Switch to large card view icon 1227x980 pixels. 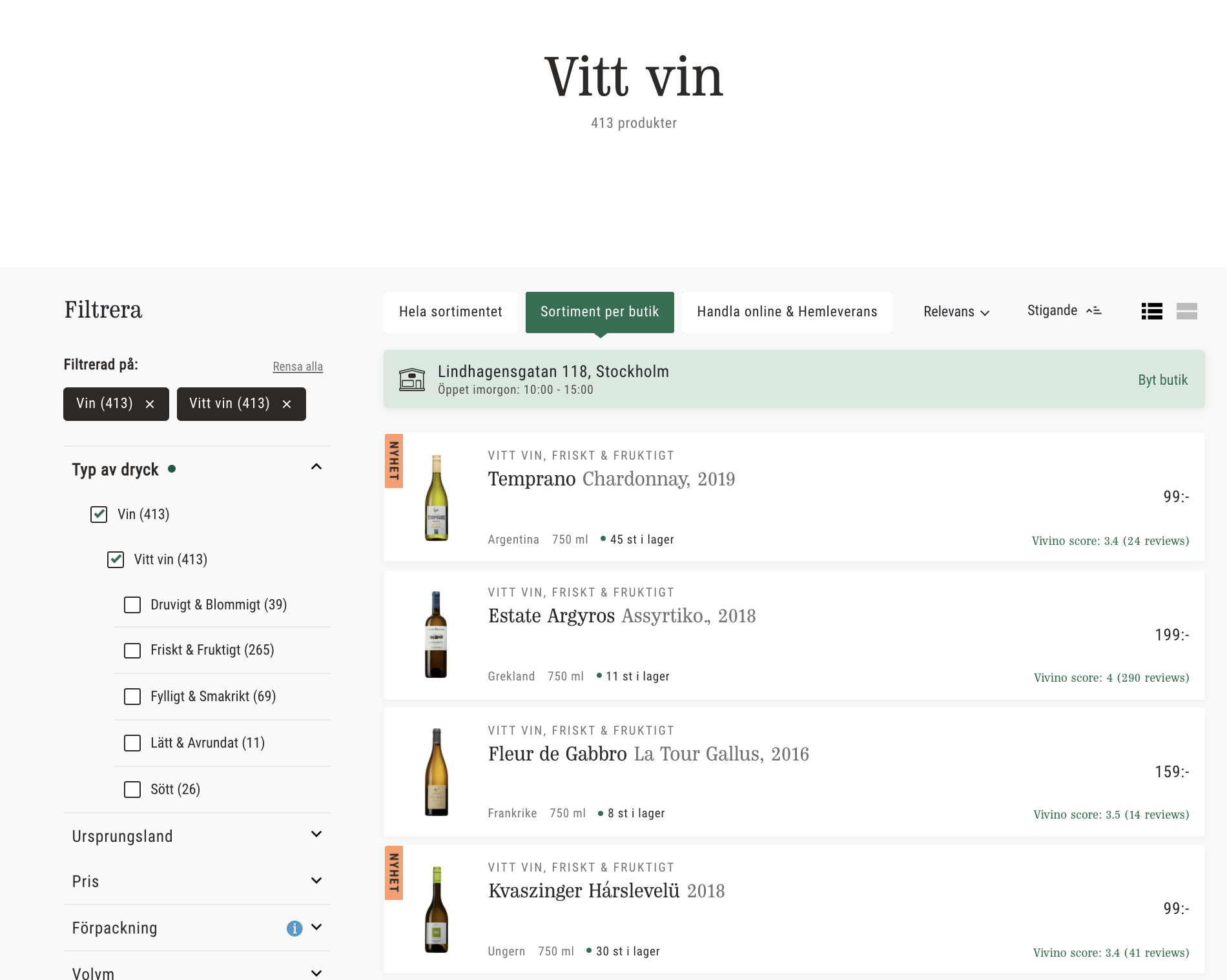[1186, 311]
